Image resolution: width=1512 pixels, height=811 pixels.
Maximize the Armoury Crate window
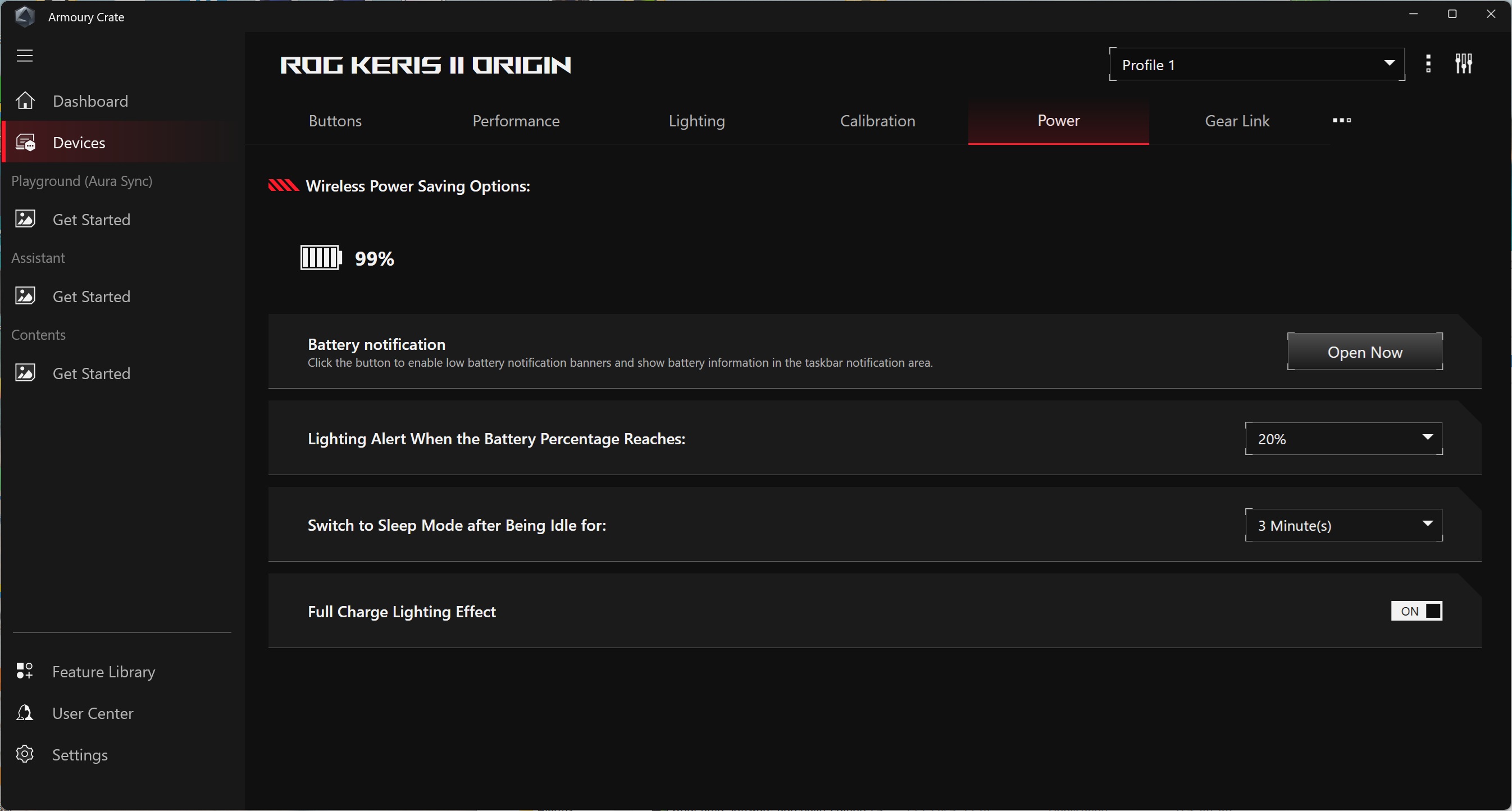(1452, 14)
